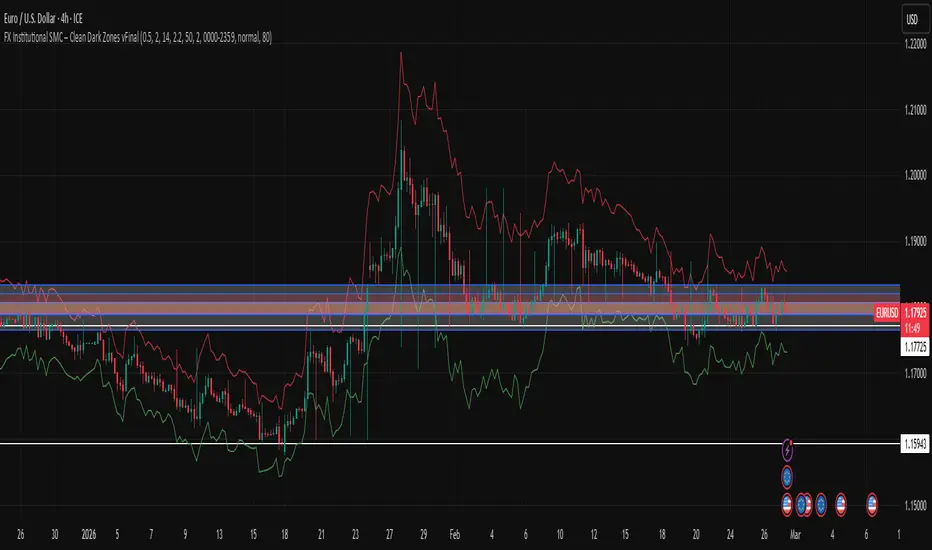Click the 1.17000 price axis value
The image size is (932, 550).
tap(915, 373)
